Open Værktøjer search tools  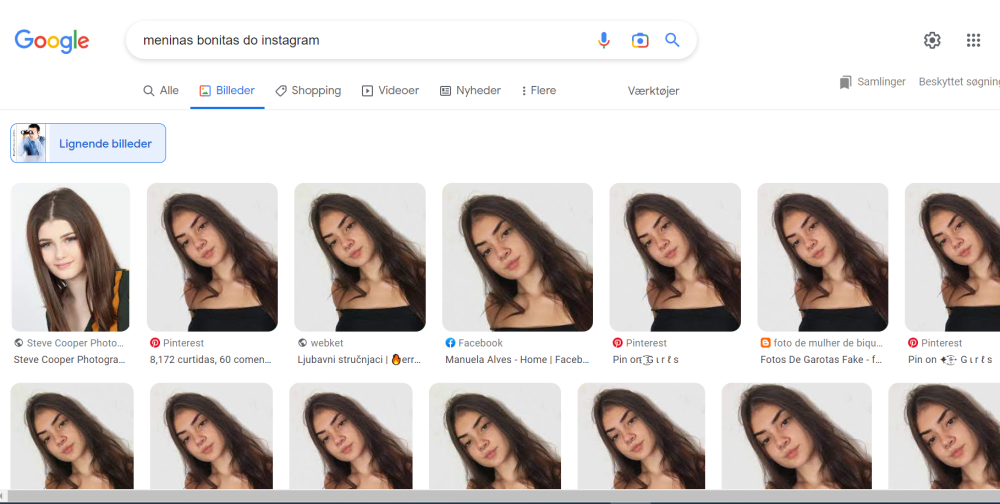tap(653, 91)
